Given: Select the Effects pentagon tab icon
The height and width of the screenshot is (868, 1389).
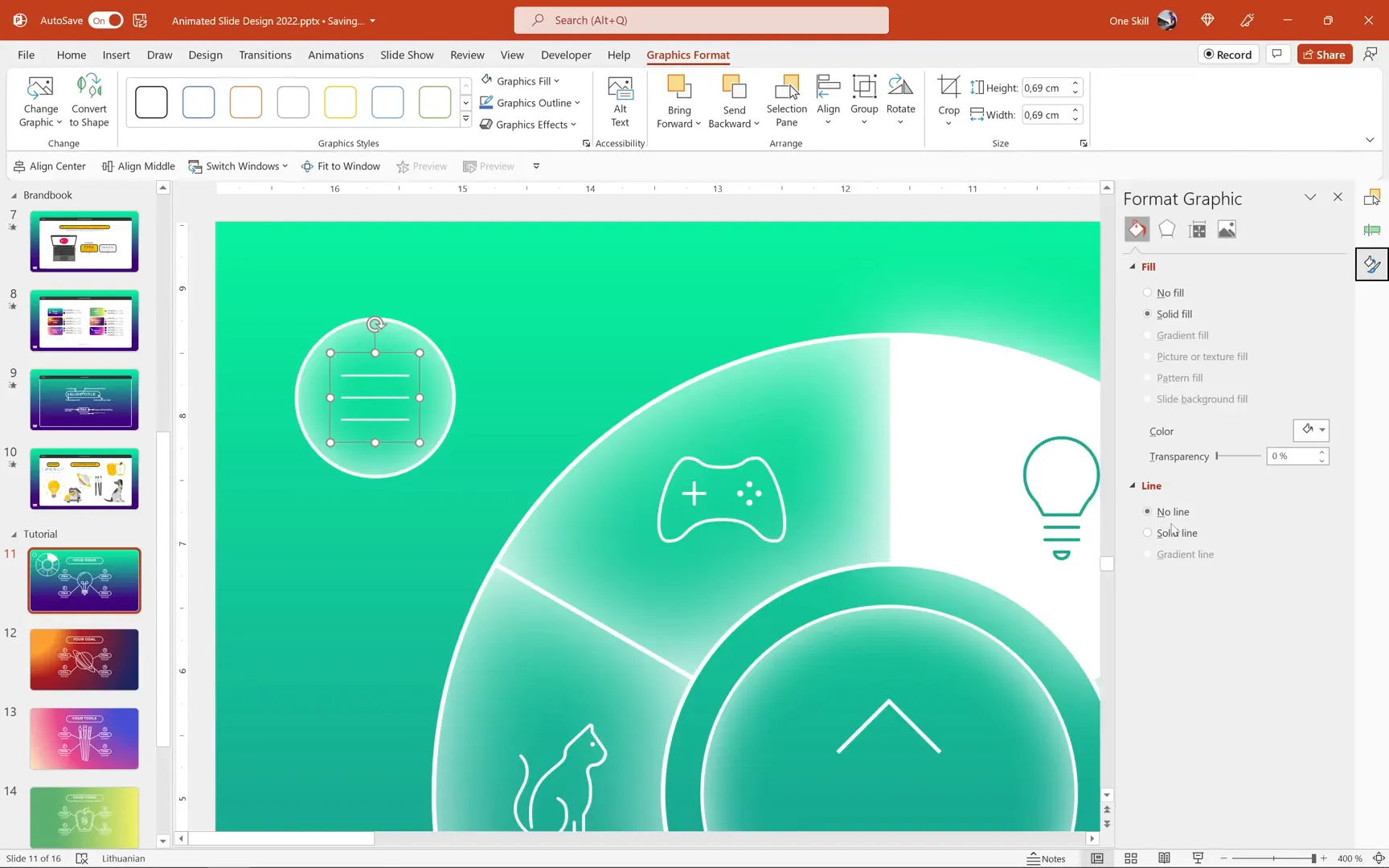Looking at the screenshot, I should pyautogui.click(x=1167, y=230).
